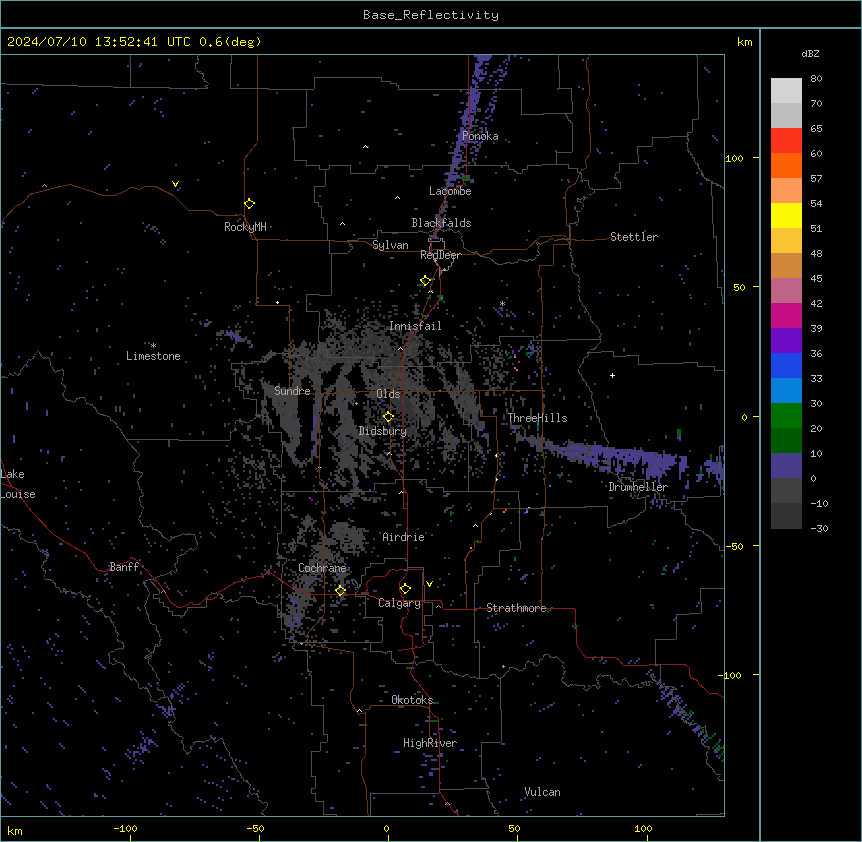
Task: Click the Lacombe town label
Action: [x=450, y=191]
